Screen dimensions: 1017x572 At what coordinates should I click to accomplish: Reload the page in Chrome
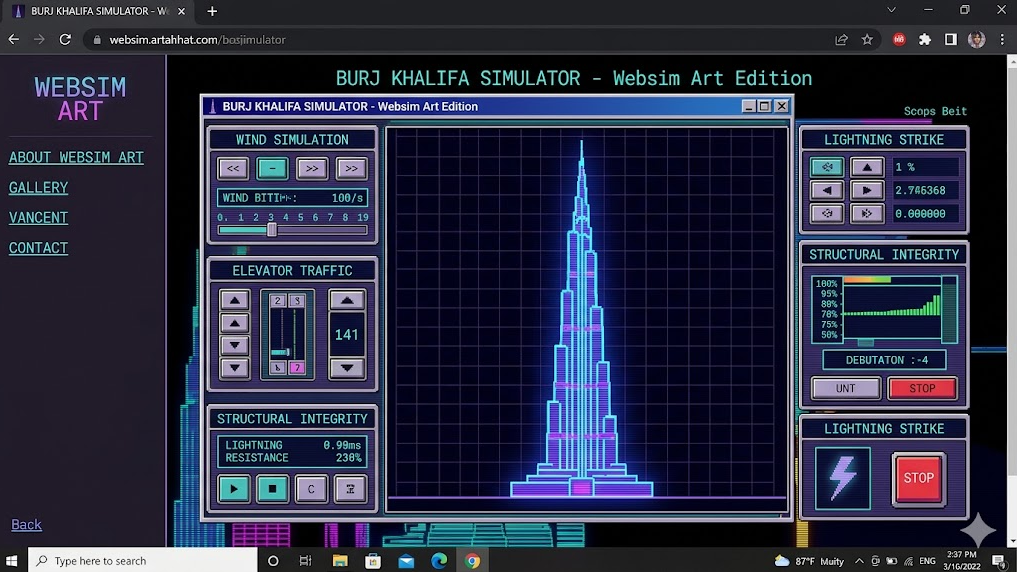[65, 40]
